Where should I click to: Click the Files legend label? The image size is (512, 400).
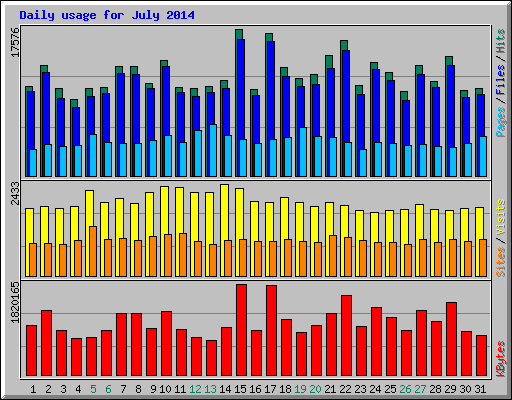[501, 80]
